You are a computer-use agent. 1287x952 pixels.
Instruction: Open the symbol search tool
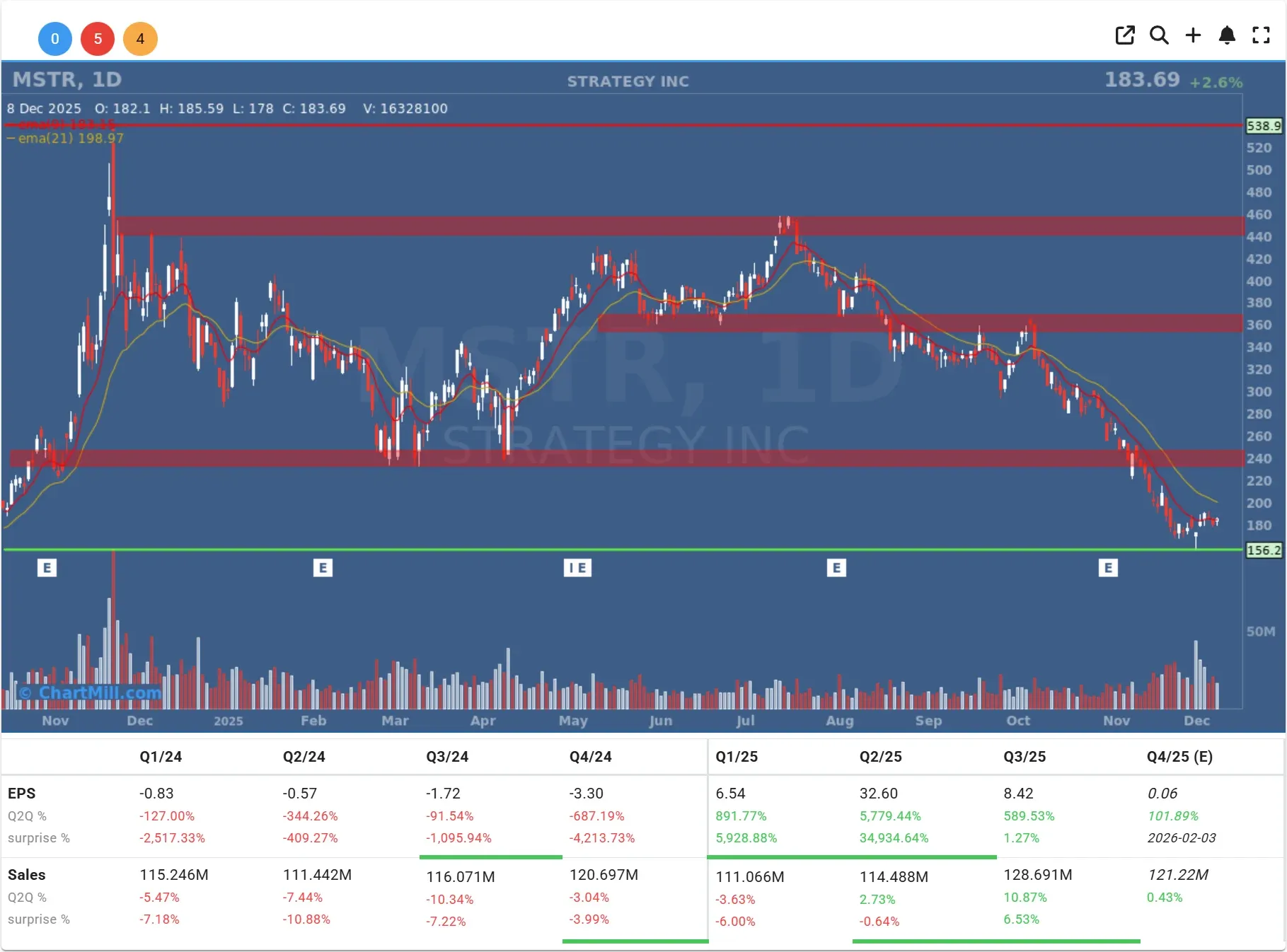1159,35
